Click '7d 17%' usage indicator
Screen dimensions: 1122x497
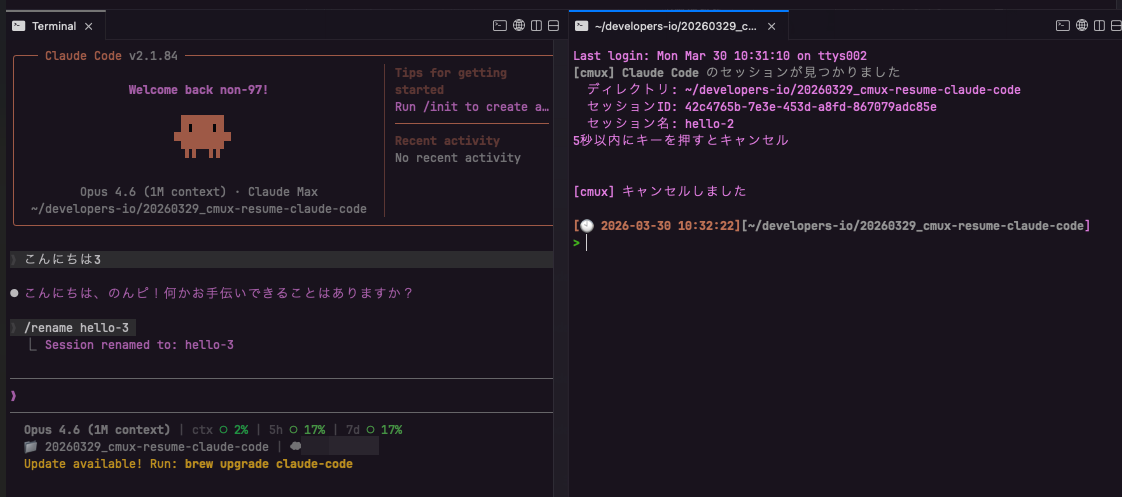[x=373, y=430]
